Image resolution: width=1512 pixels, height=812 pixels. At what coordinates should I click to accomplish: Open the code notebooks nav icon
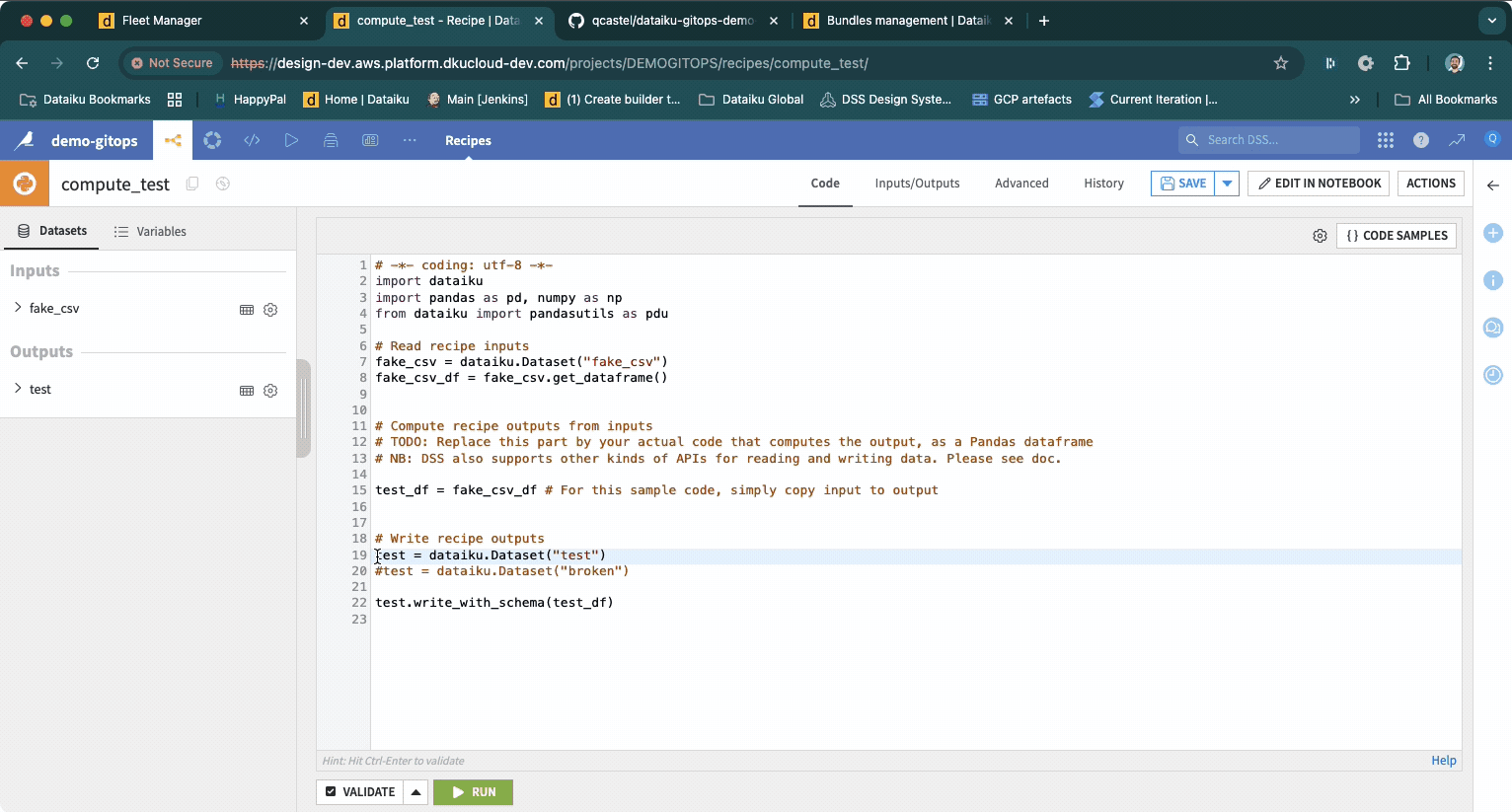[252, 140]
